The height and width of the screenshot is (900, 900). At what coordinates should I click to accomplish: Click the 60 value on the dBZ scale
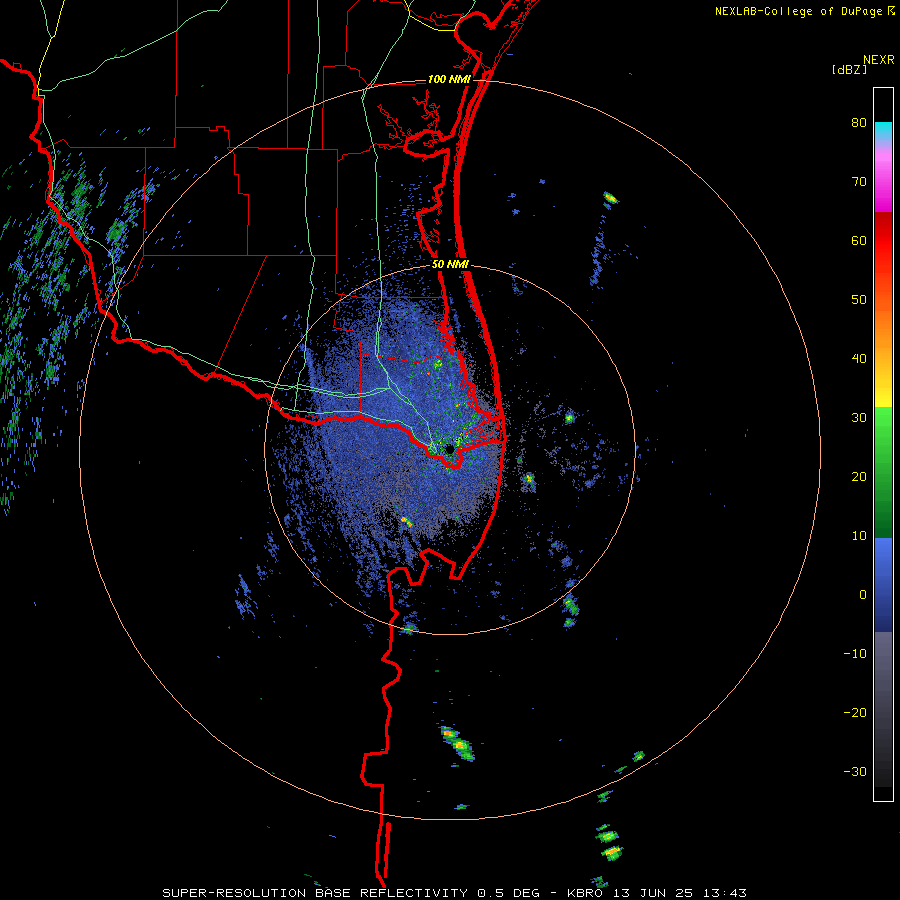click(x=859, y=241)
